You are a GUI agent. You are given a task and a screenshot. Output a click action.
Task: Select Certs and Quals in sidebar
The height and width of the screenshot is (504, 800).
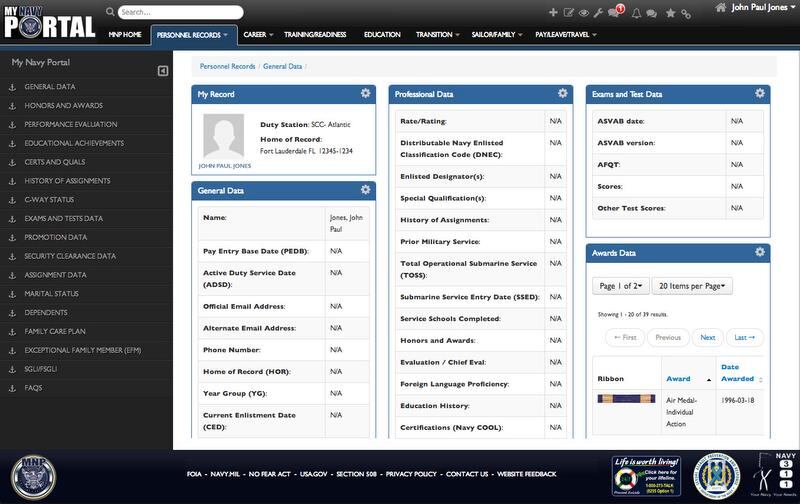55,162
